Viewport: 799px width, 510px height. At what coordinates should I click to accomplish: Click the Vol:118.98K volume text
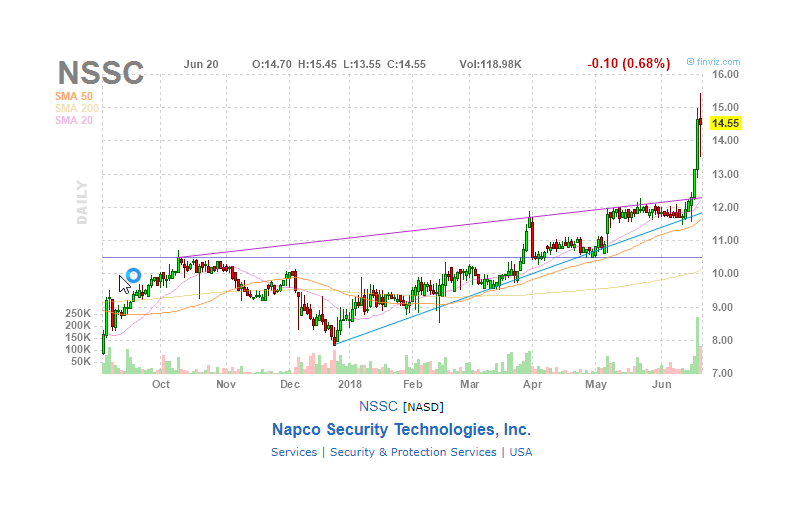[x=490, y=64]
